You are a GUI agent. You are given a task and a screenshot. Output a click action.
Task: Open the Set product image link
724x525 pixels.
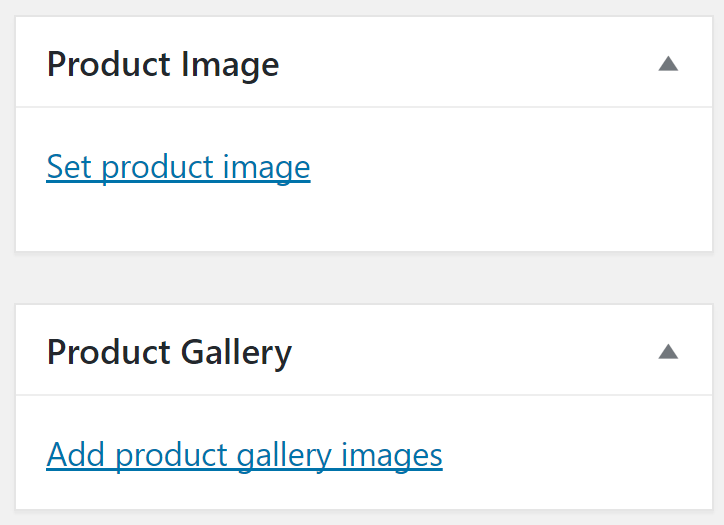[178, 167]
